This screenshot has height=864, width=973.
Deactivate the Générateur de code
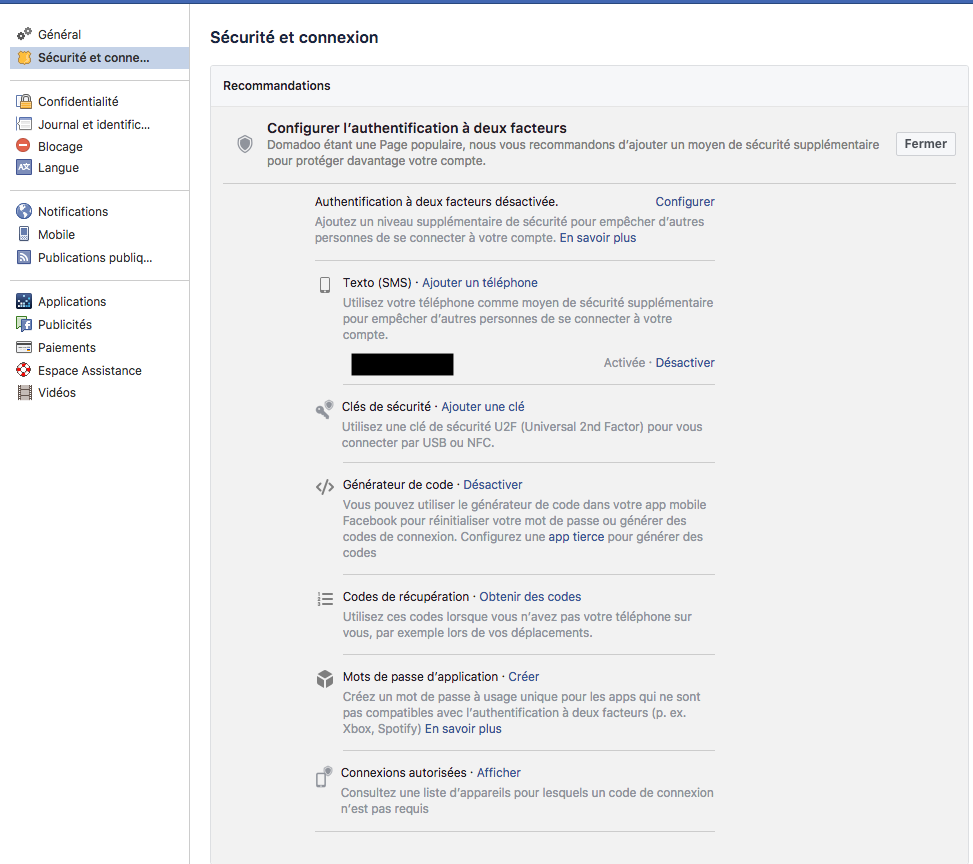(493, 485)
